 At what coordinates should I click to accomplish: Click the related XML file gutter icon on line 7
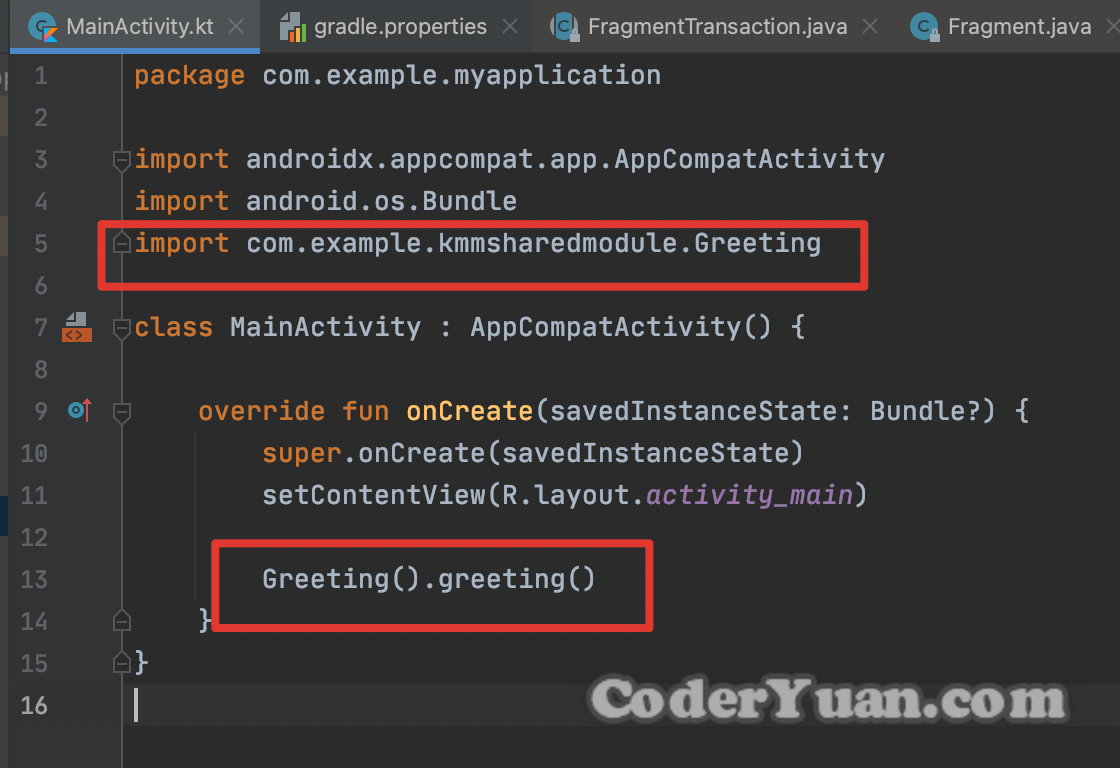[x=77, y=327]
